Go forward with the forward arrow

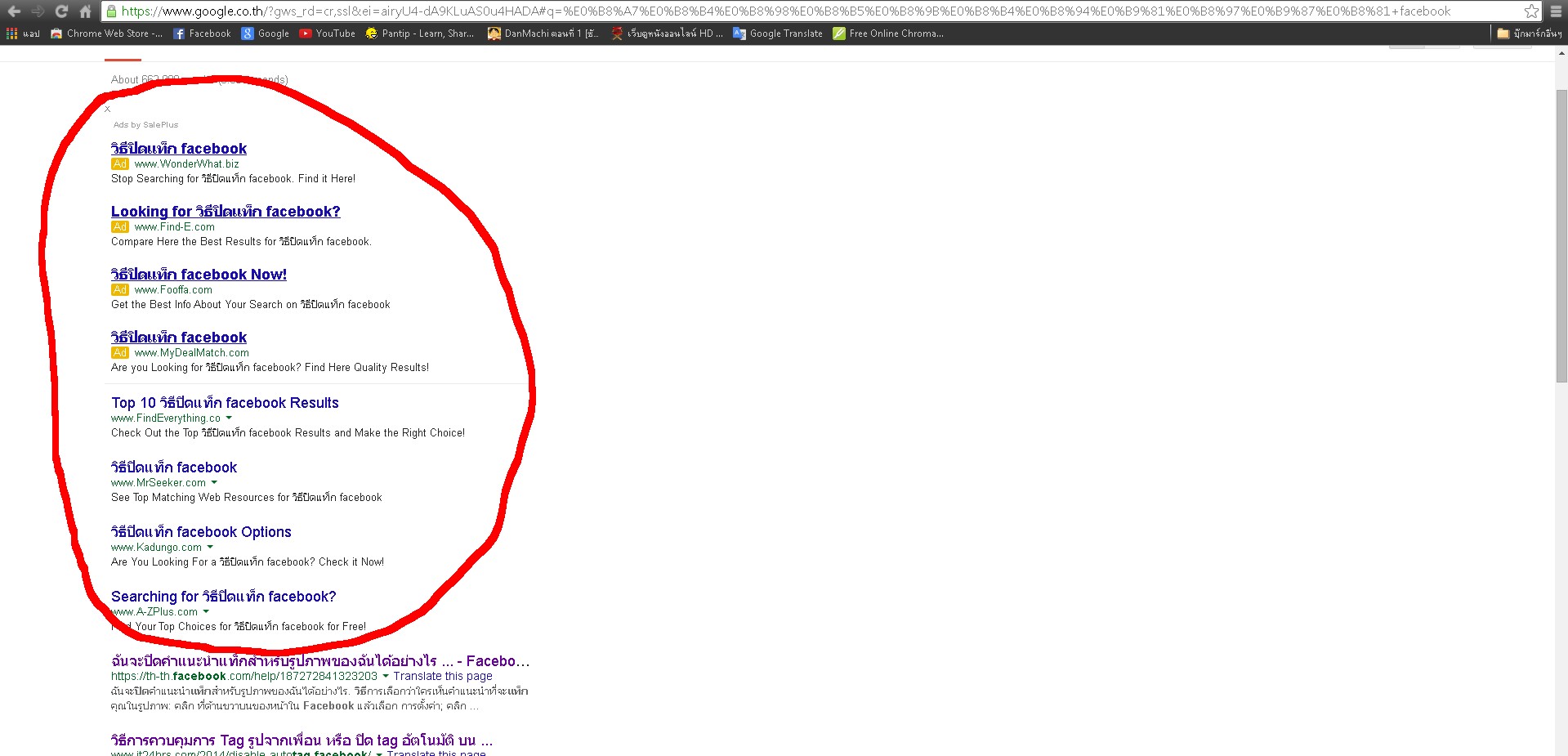click(38, 11)
